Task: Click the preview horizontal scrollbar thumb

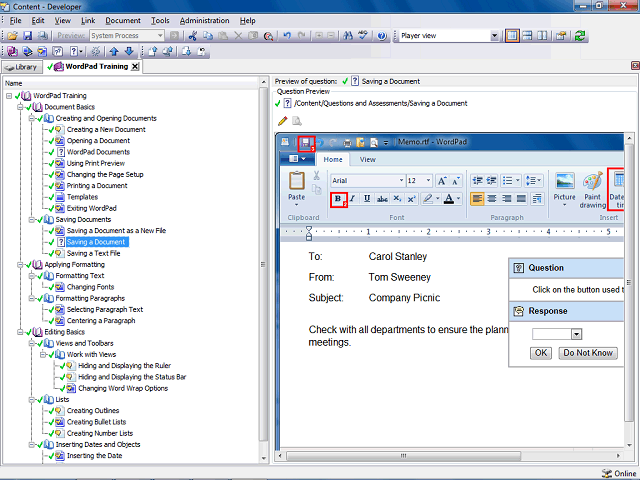Action: [x=403, y=456]
